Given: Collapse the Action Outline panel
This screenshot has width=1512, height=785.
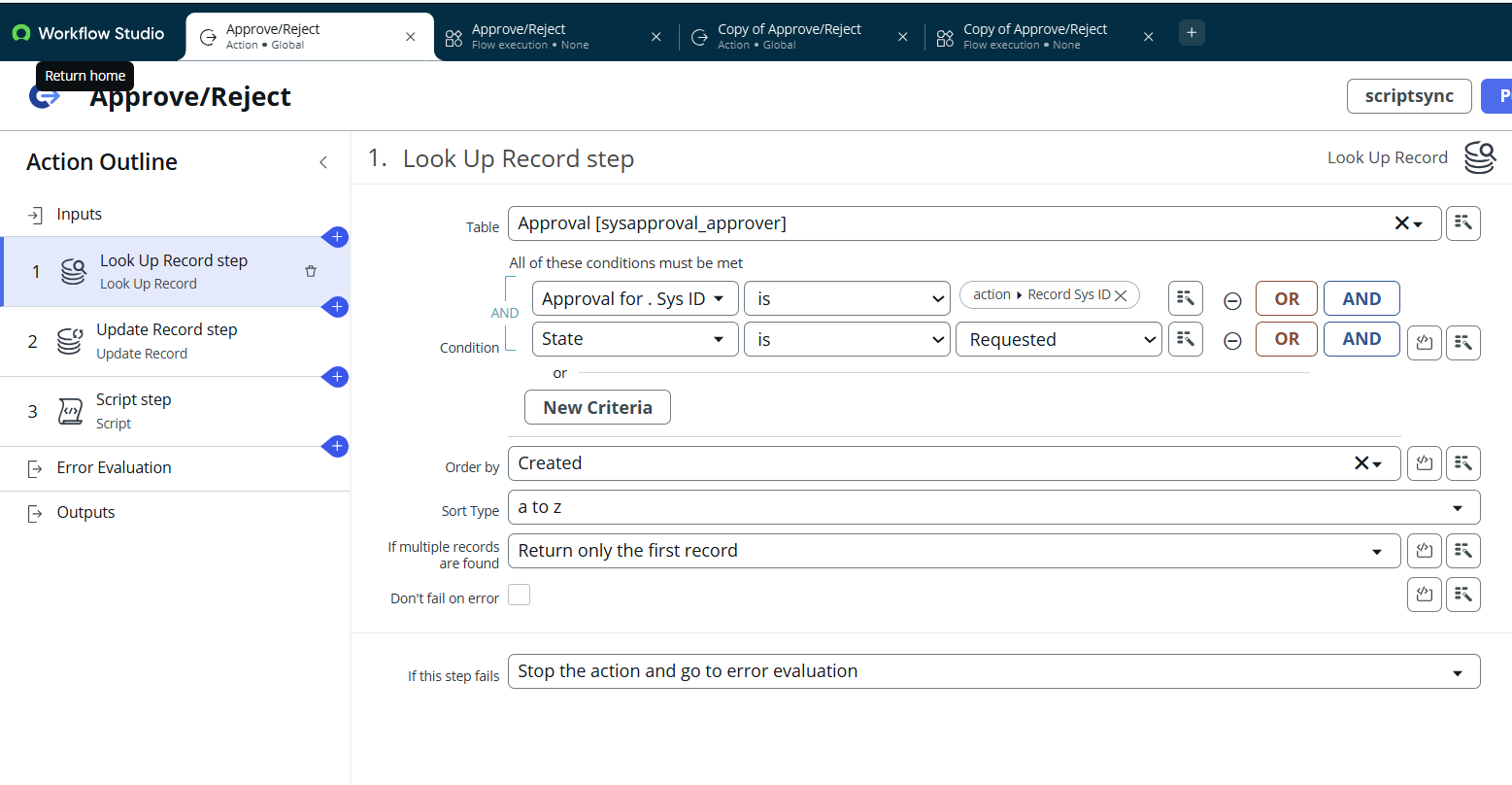Looking at the screenshot, I should click(x=323, y=162).
